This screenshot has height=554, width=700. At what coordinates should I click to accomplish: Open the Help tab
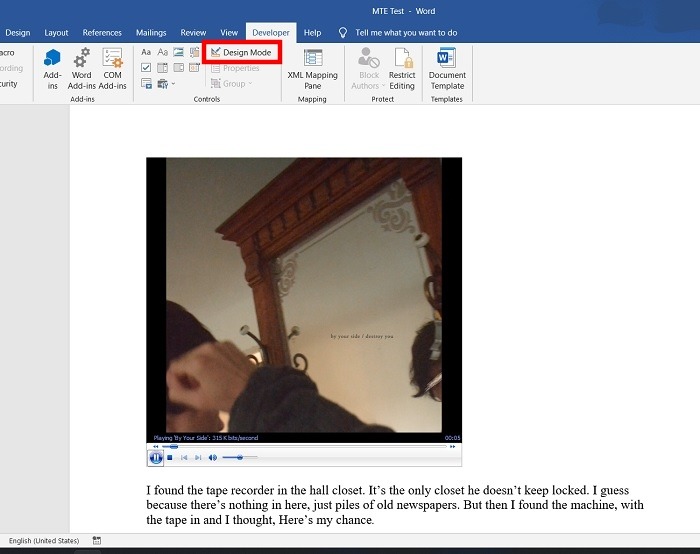312,33
